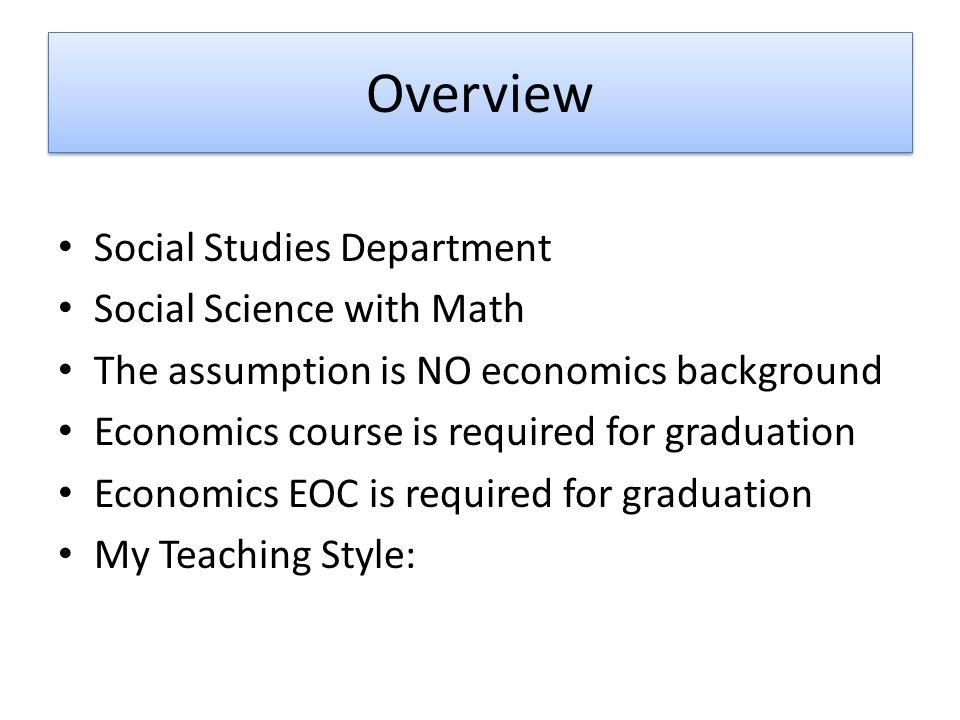Click the word NO in the assumption line
Viewport: 960px width, 720px height.
[443, 370]
